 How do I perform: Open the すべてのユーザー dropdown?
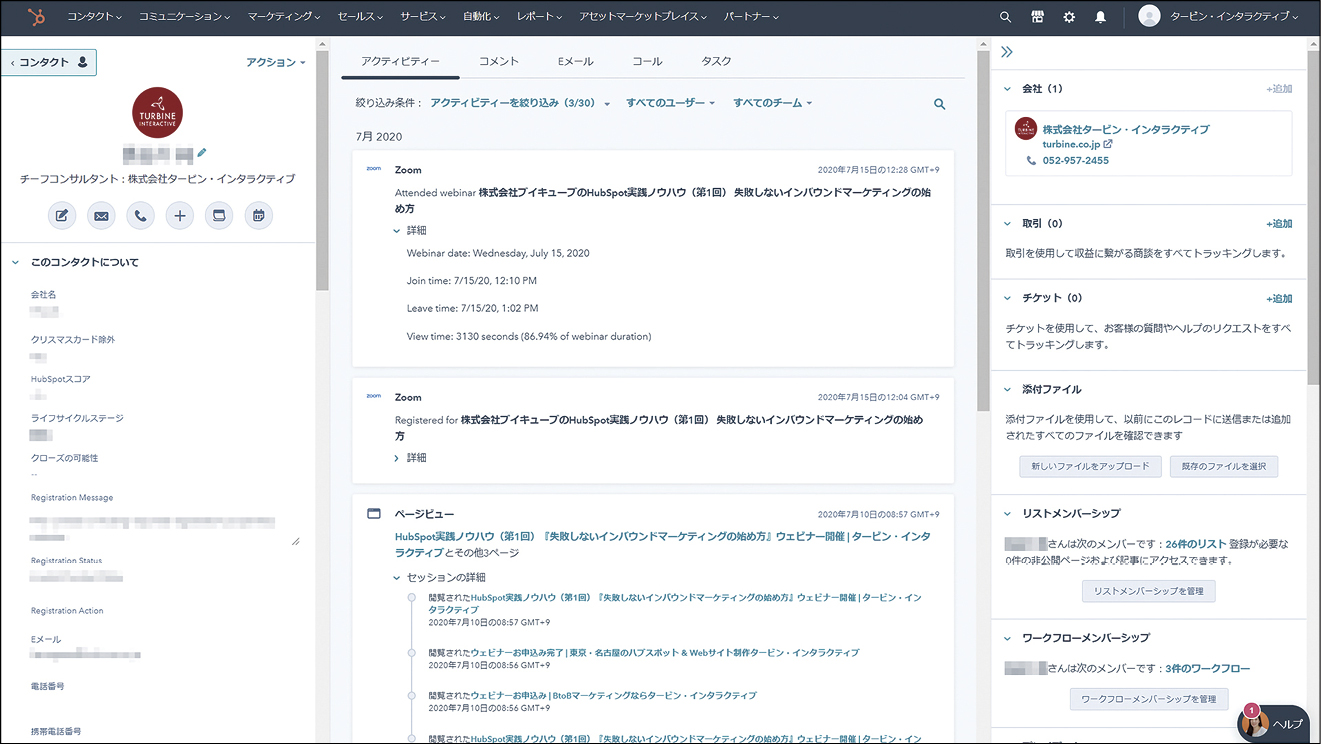pyautogui.click(x=670, y=103)
